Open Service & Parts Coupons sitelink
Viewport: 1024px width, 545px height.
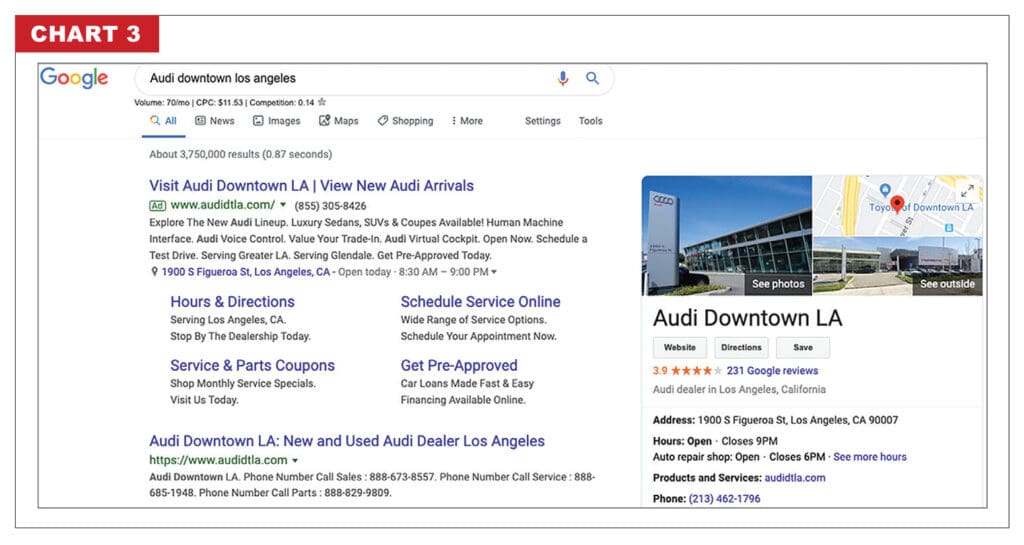click(x=253, y=366)
